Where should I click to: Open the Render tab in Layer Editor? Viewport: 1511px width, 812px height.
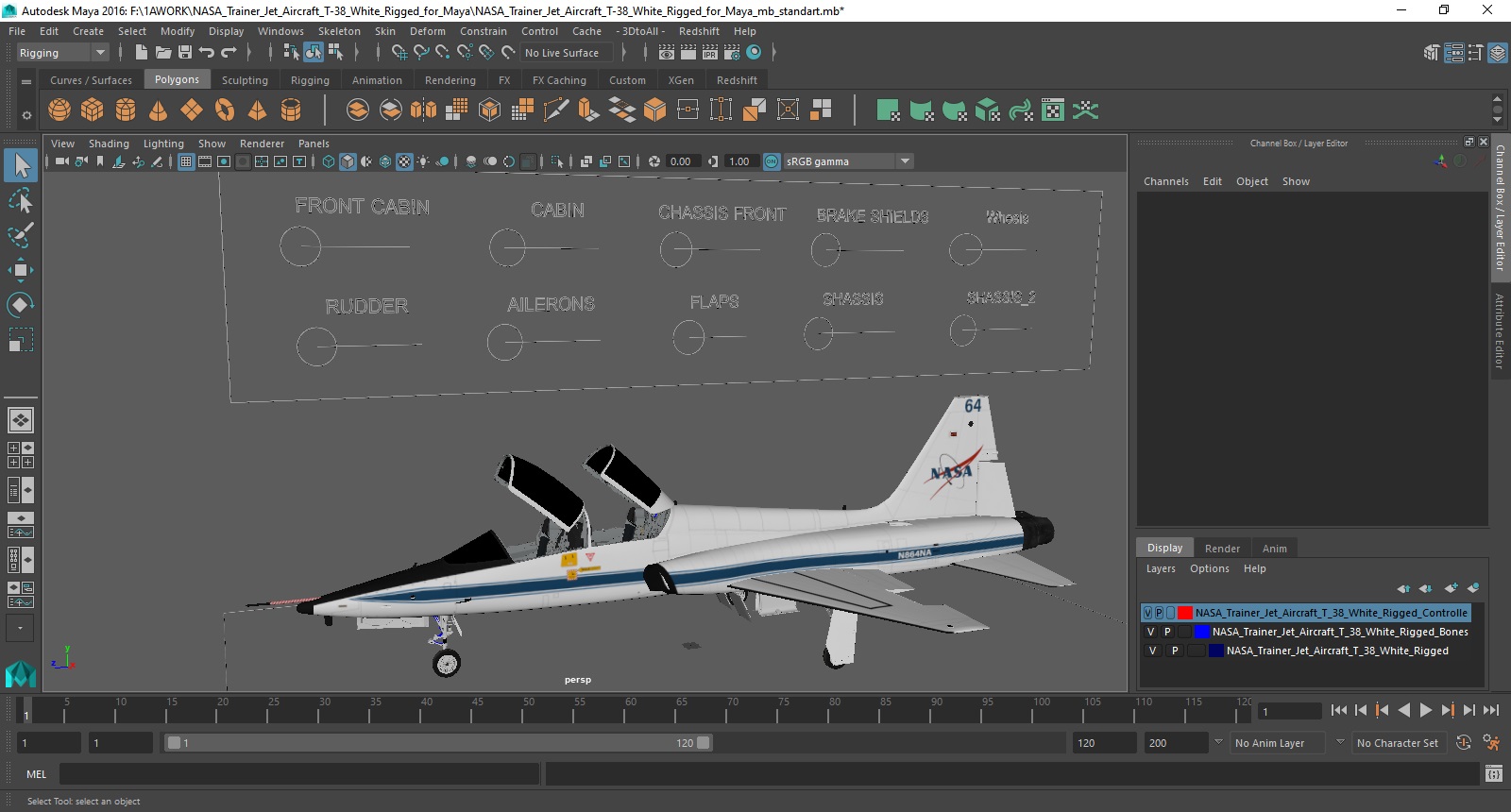click(1222, 549)
